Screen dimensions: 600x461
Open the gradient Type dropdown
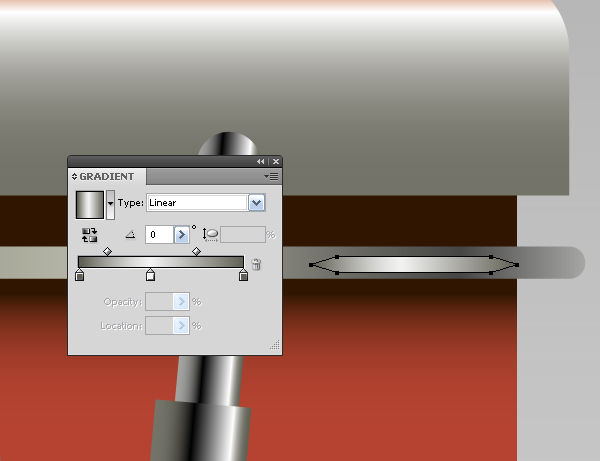[256, 203]
